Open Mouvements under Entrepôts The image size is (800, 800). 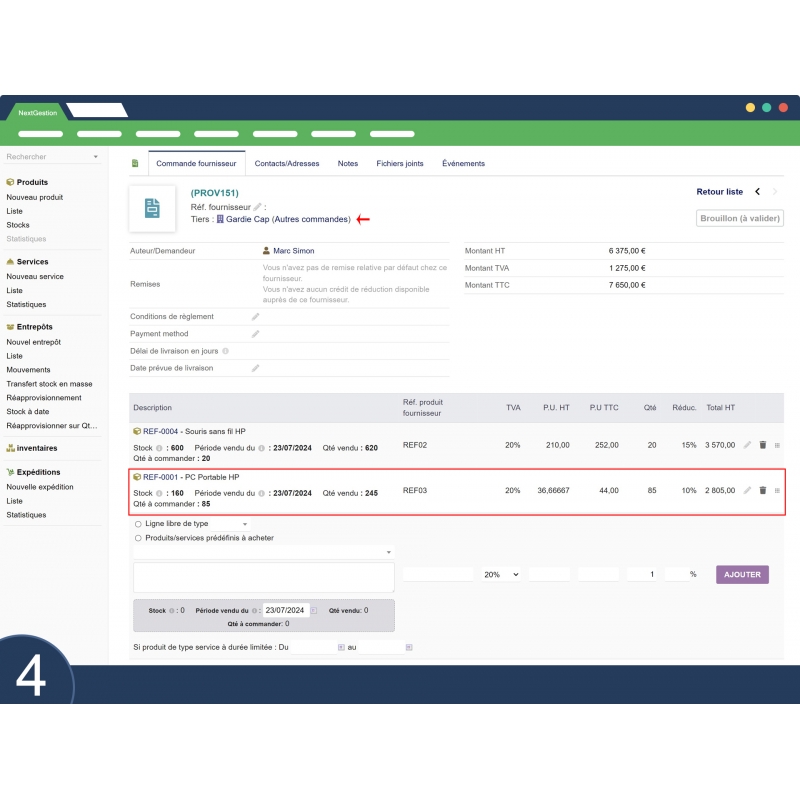tap(29, 370)
